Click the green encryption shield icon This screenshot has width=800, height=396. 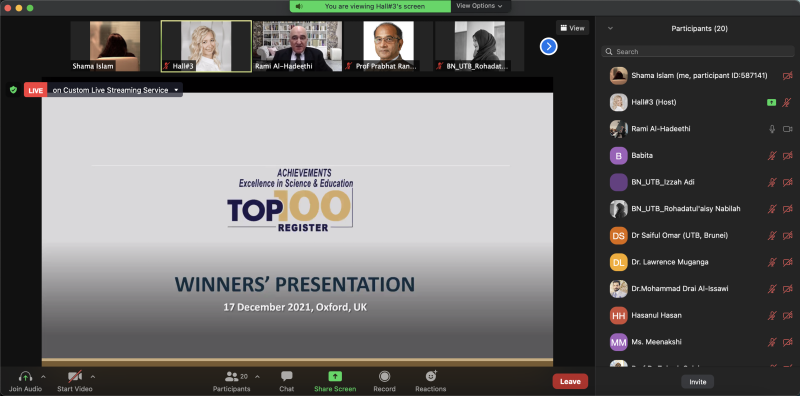pos(13,90)
